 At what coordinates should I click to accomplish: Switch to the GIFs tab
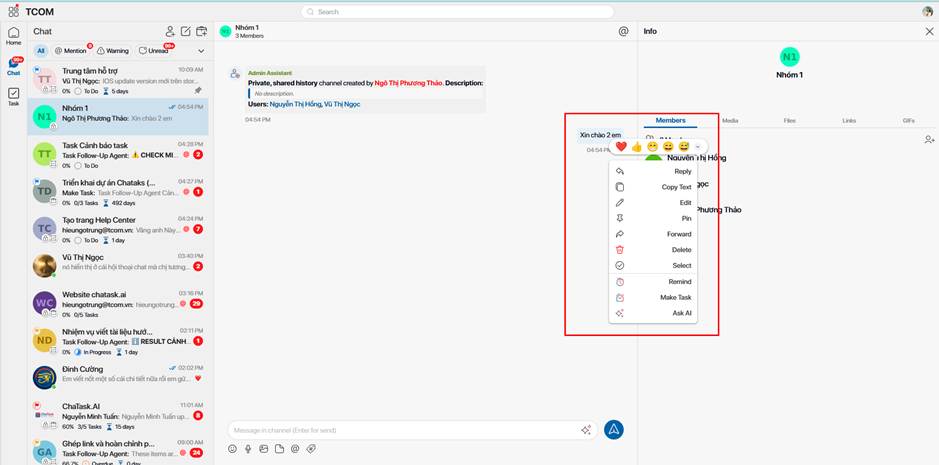tap(908, 120)
